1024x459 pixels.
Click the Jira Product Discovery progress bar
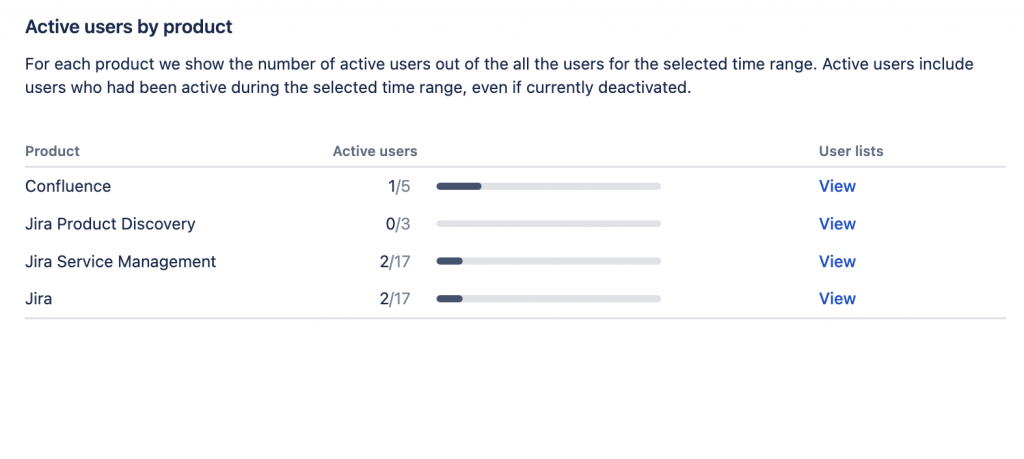(x=548, y=224)
